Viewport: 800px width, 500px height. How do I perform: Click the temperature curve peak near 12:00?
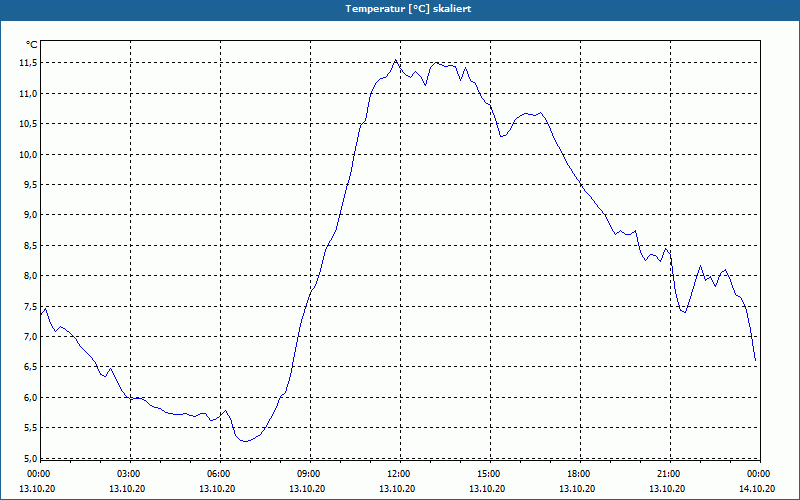click(x=396, y=60)
